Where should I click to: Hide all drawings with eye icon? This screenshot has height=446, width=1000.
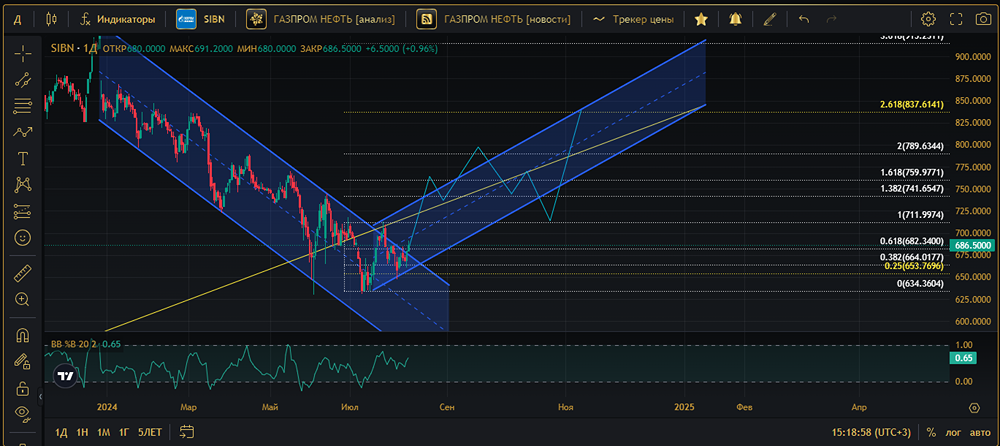(x=23, y=413)
